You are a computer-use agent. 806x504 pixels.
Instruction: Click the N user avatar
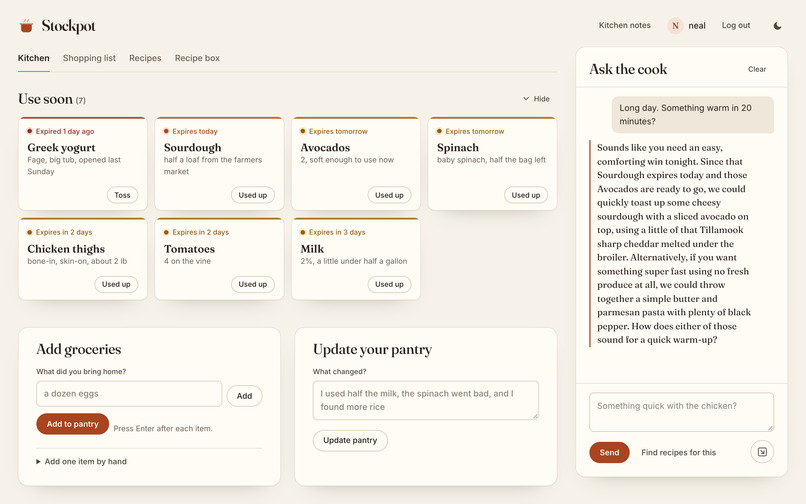675,26
